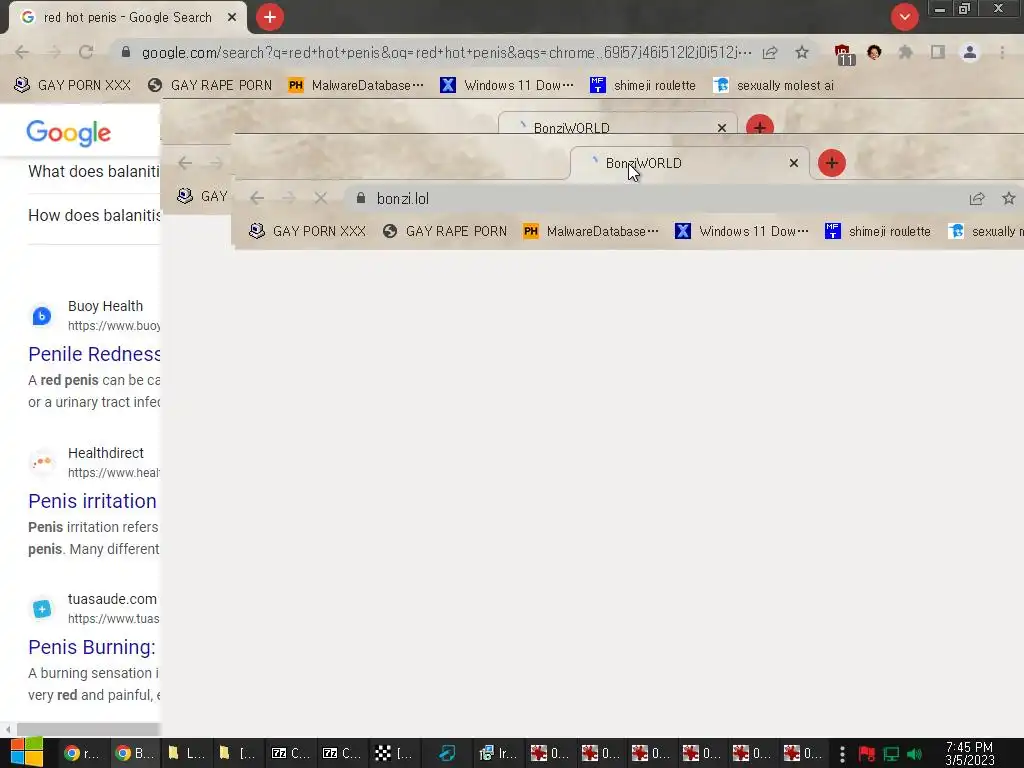The image size is (1024, 768).
Task: Open Buoy Health result link
Action: click(94, 354)
